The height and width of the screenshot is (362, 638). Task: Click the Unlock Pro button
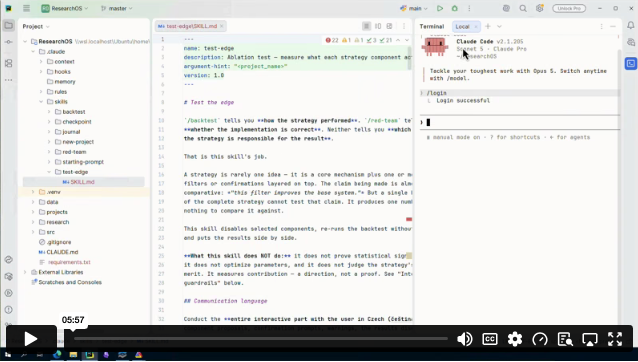coord(569,8)
